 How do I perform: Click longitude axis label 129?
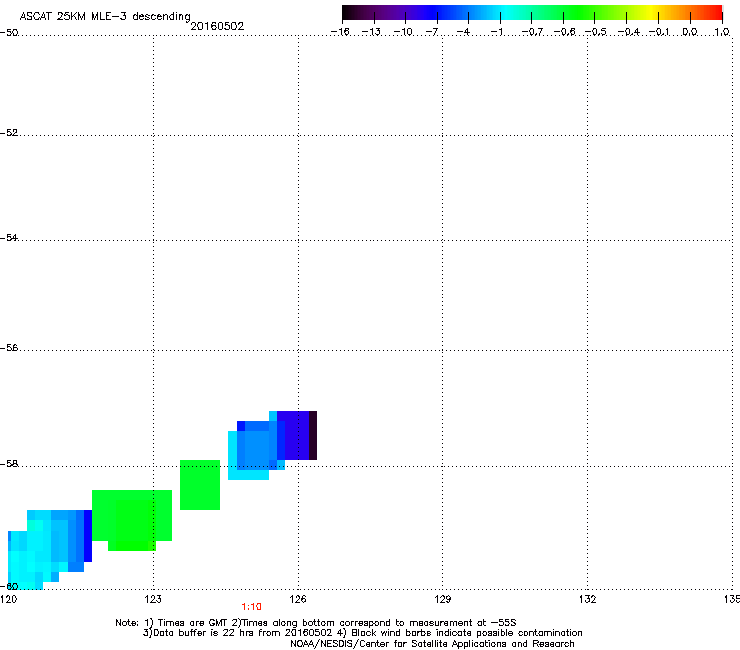click(x=442, y=599)
